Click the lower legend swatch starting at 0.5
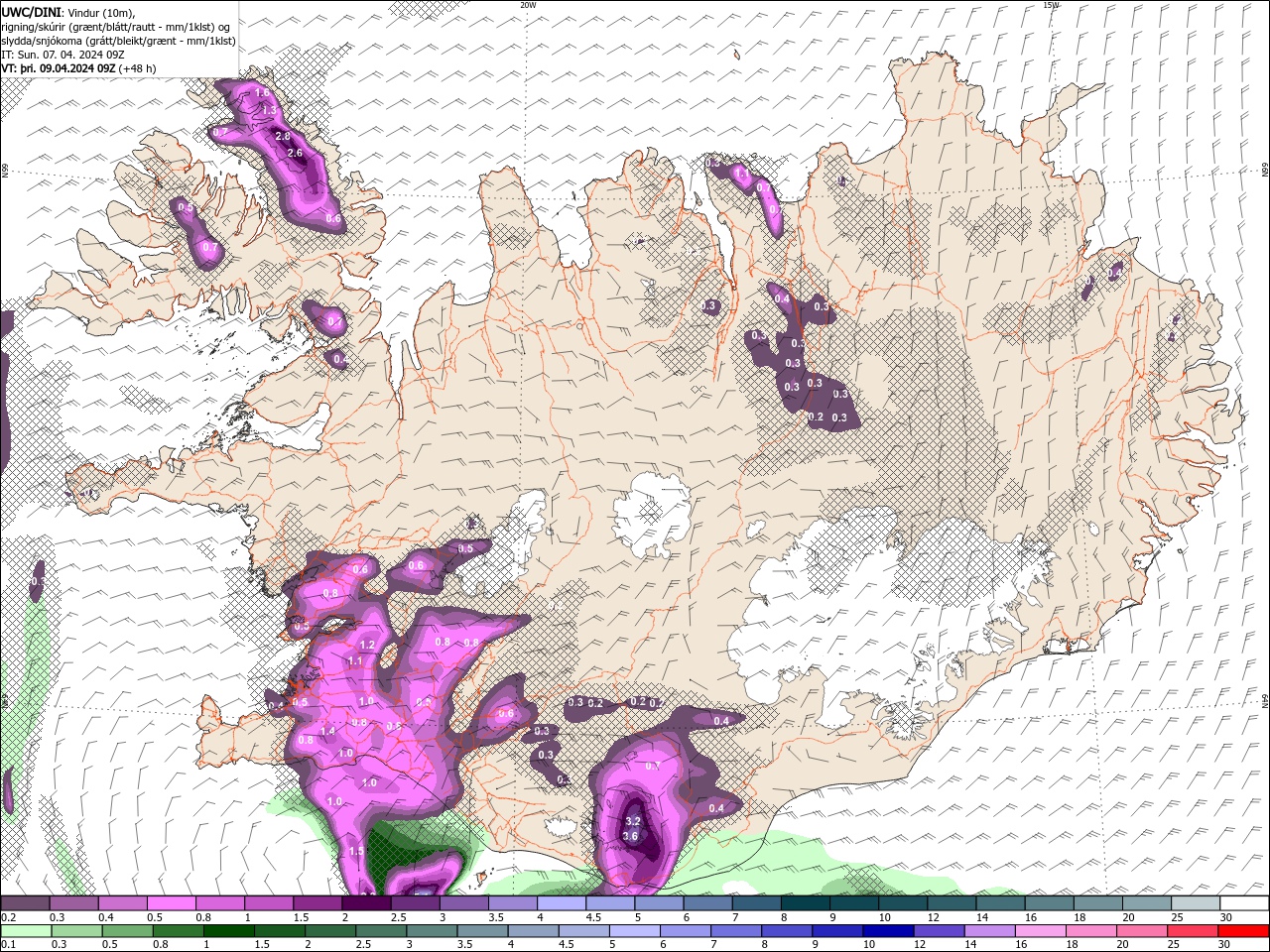Viewport: 1270px width, 952px height. pos(127,931)
